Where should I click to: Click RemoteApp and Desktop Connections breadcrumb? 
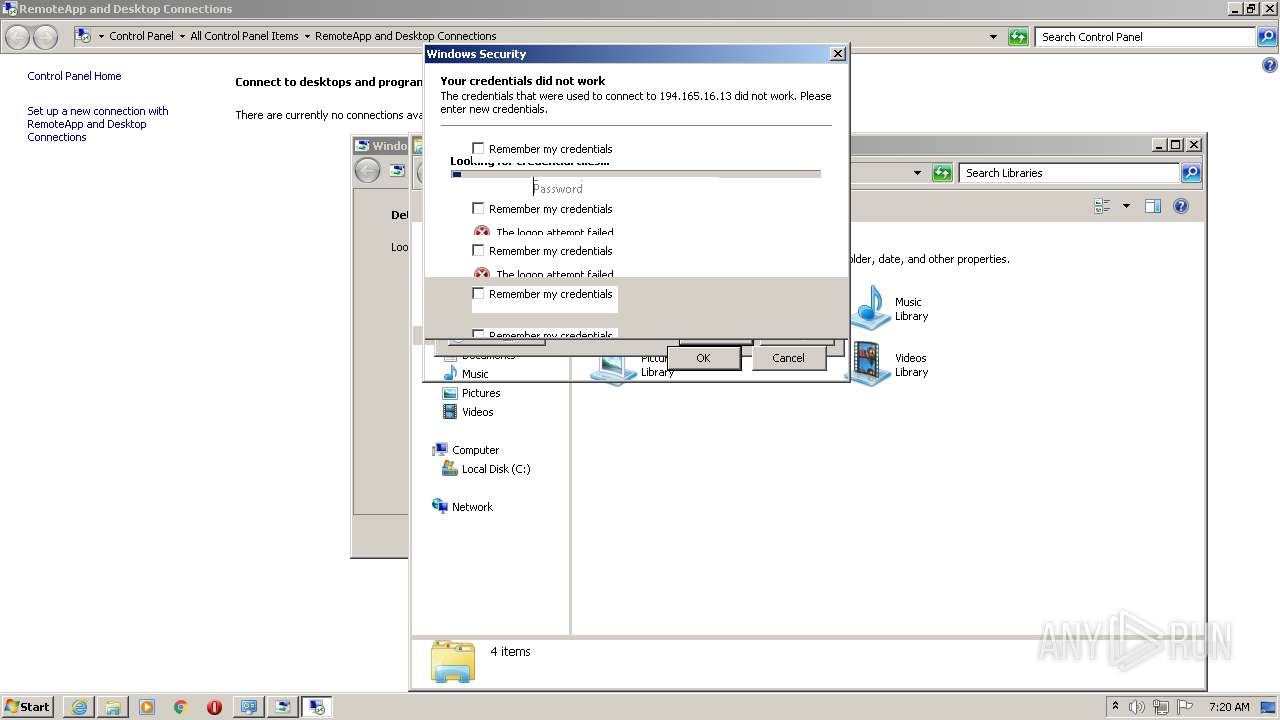(405, 36)
